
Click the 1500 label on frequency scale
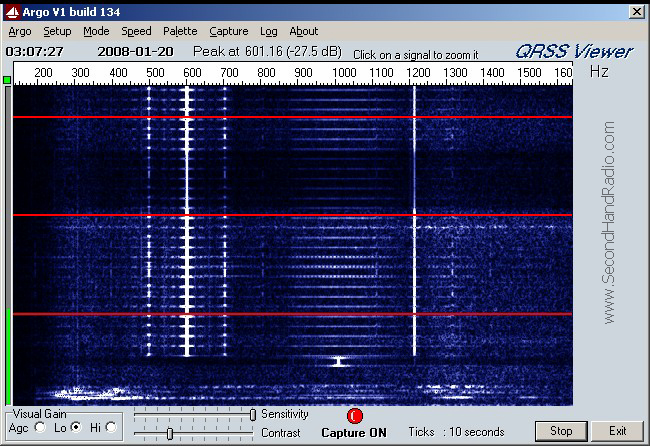tap(529, 73)
